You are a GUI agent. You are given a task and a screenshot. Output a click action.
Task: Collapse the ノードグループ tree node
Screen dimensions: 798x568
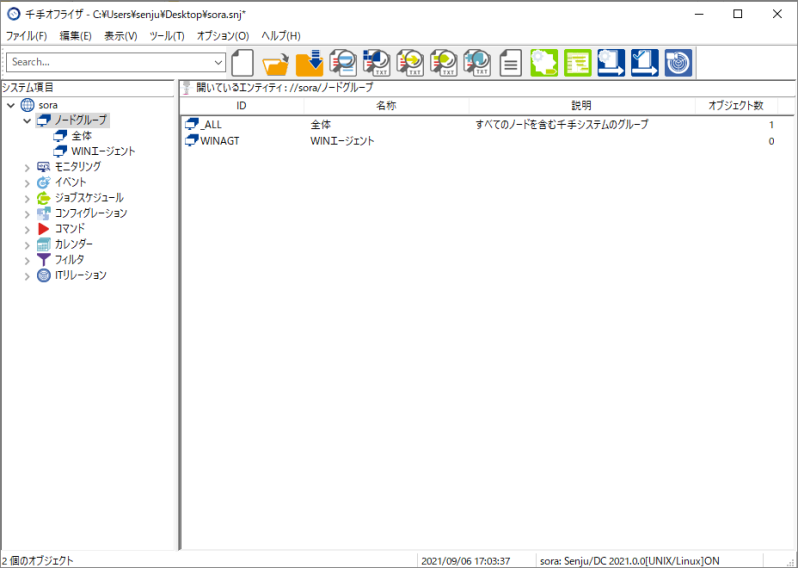27,121
